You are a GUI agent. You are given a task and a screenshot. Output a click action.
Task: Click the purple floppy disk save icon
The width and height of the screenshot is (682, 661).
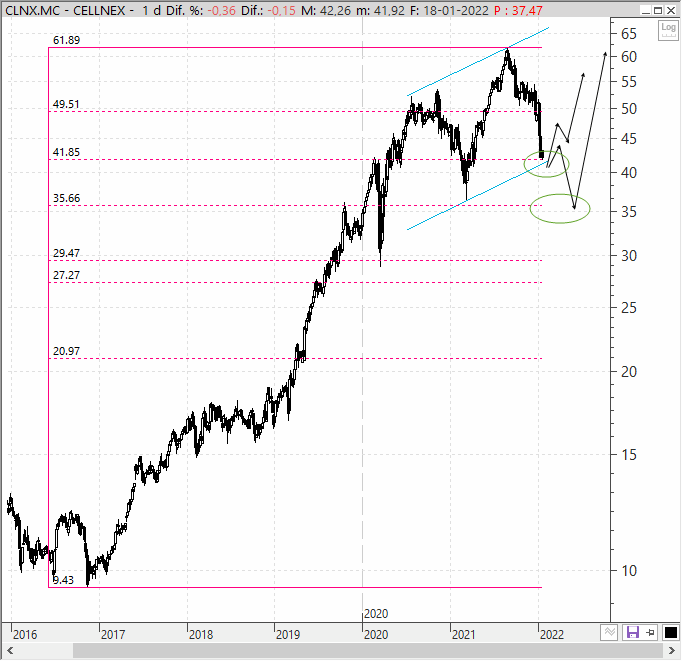[632, 632]
